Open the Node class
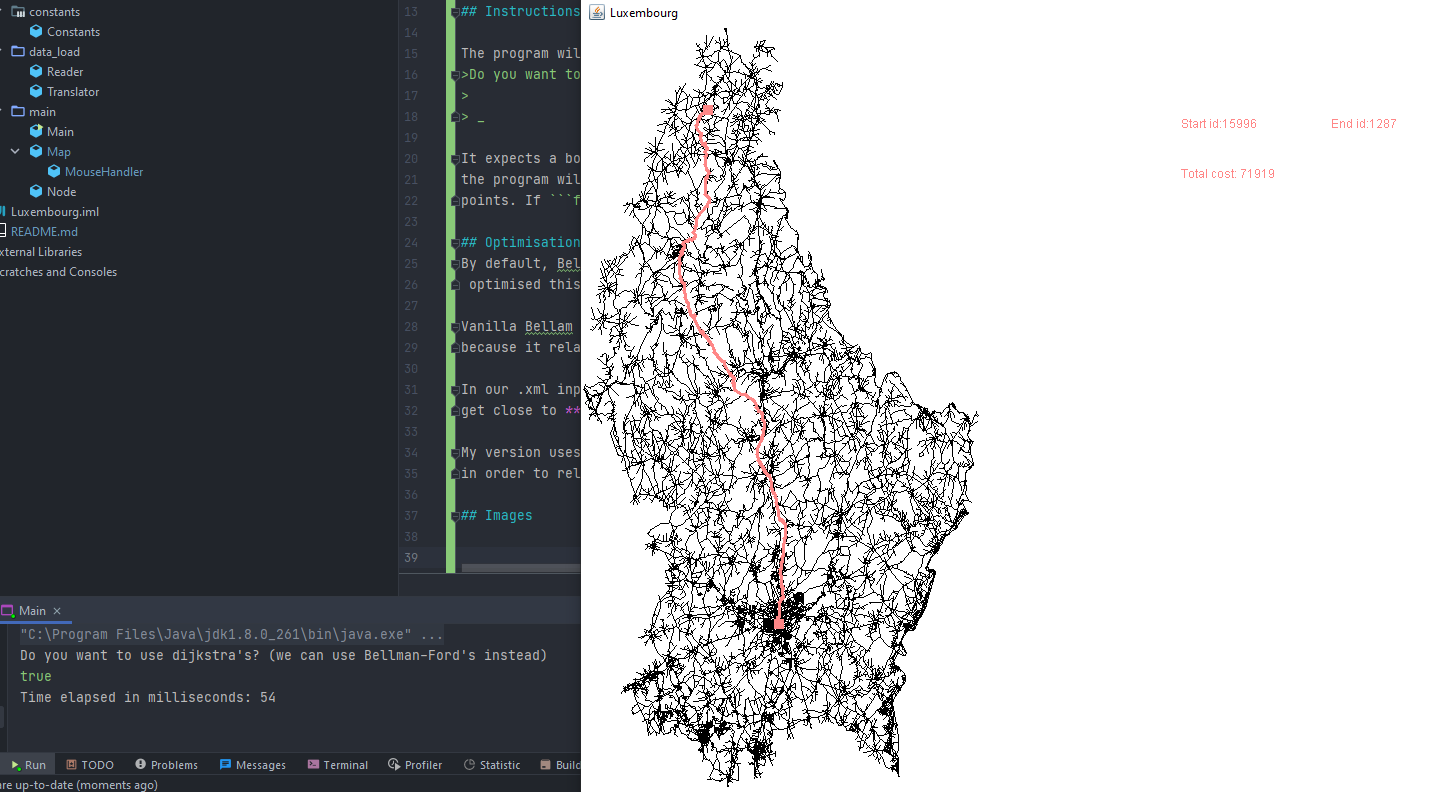Viewport: 1449px width, 792px height. [61, 192]
